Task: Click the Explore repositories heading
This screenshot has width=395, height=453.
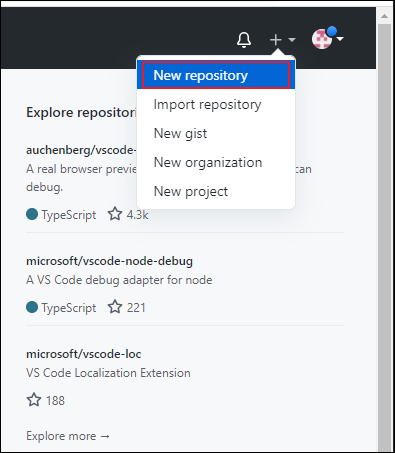Action: 81,113
